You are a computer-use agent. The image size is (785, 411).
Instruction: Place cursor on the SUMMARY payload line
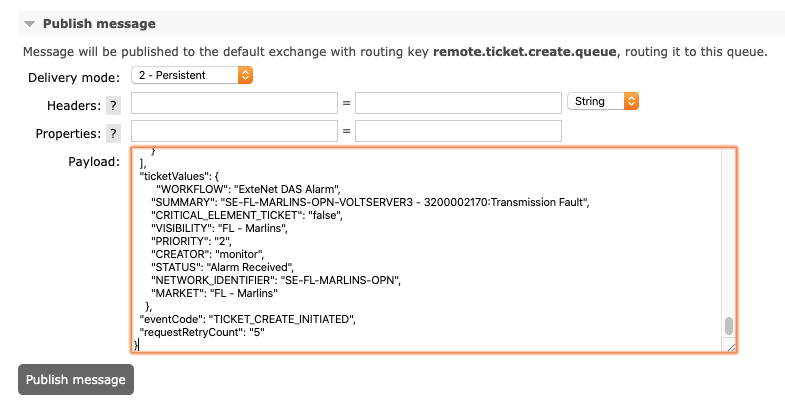pyautogui.click(x=370, y=202)
